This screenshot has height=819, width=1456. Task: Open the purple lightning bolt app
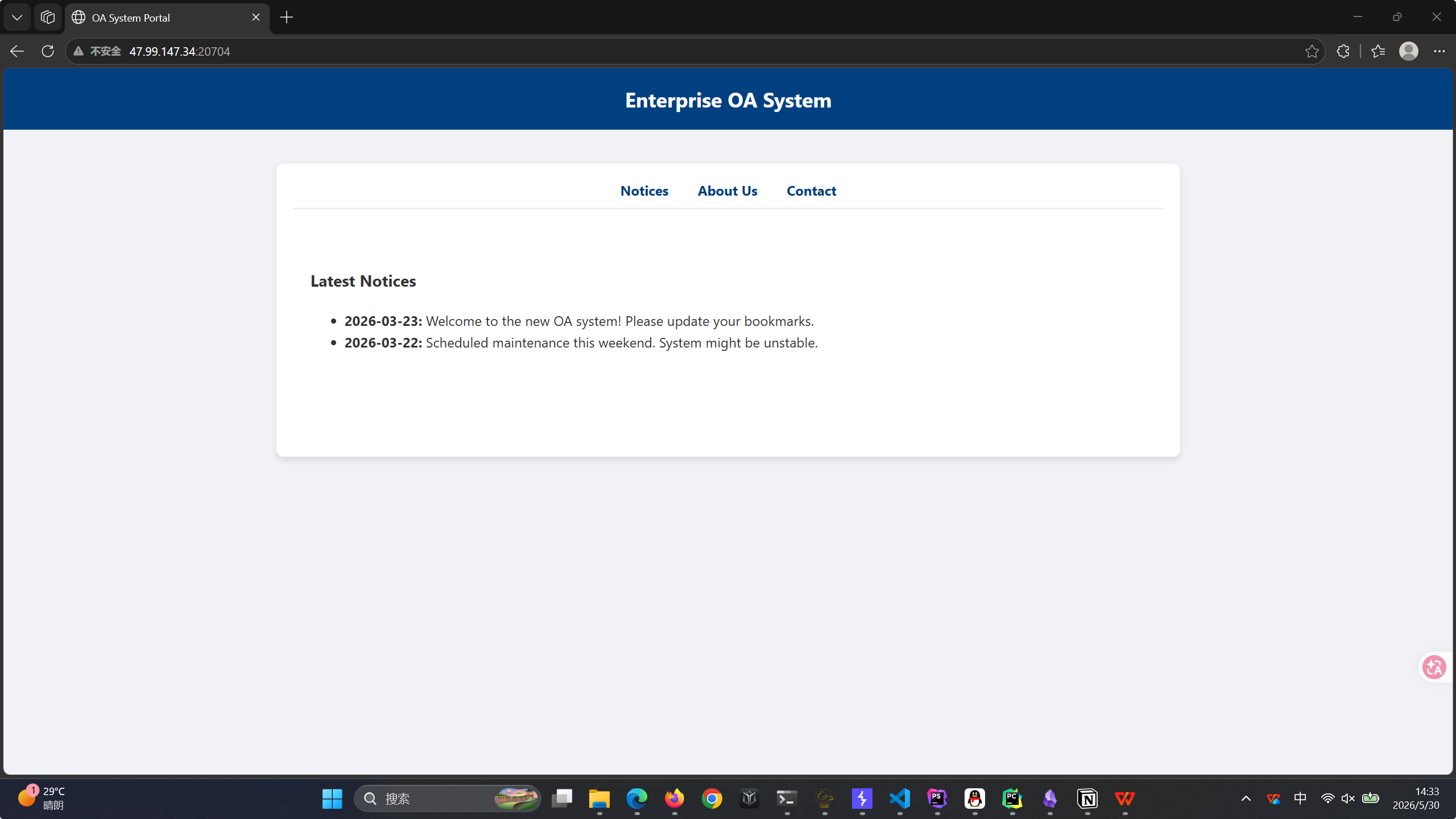tap(862, 799)
